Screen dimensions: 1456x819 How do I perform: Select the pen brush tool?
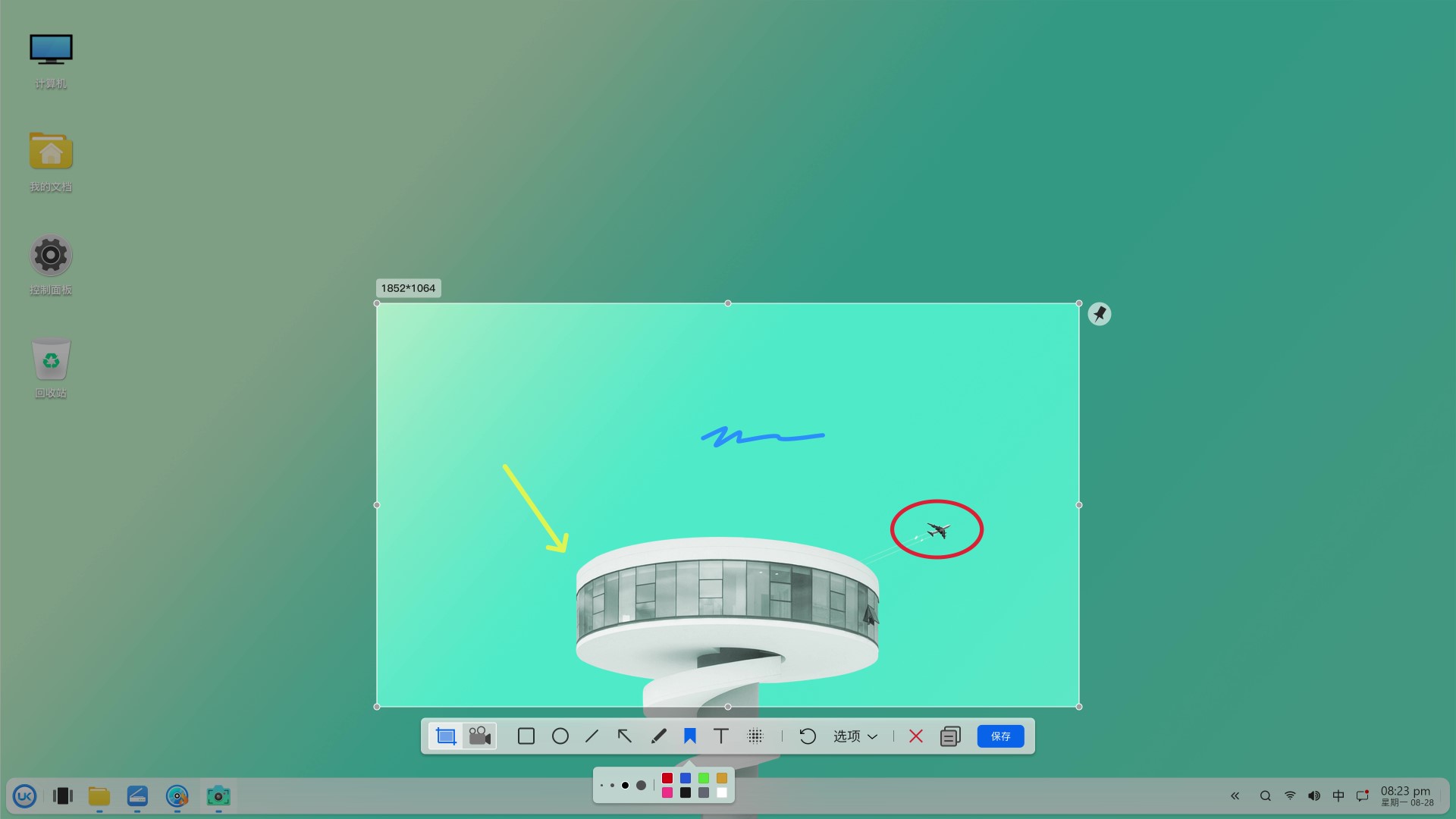tap(658, 736)
